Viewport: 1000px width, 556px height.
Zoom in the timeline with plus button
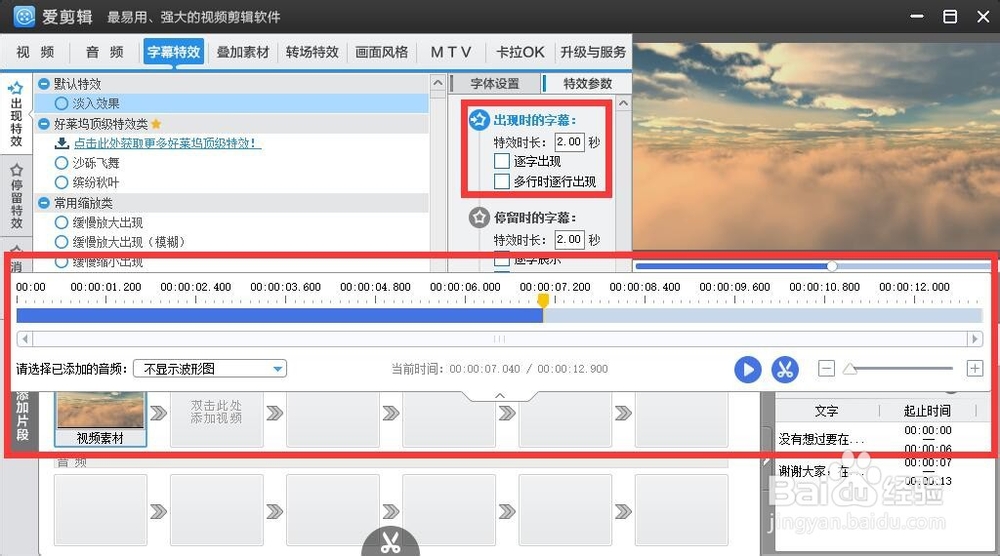[x=974, y=368]
